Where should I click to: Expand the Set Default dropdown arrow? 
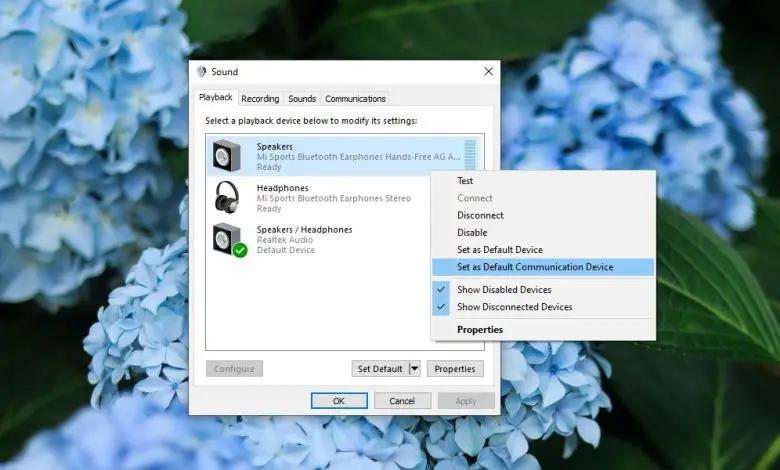coord(414,369)
